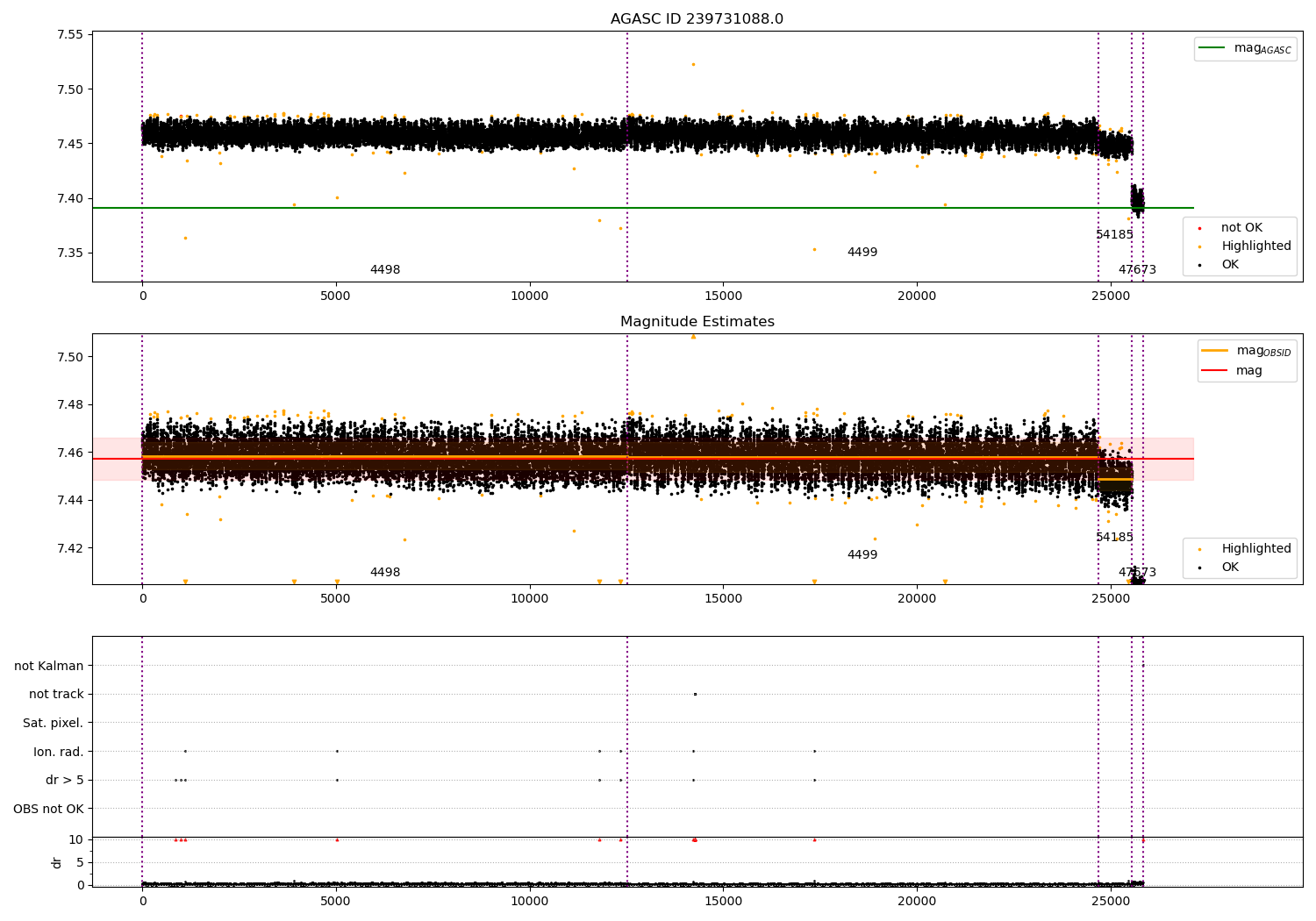1316x921 pixels.
Task: Click the 7.46 y-axis tick label
Action: click(x=69, y=453)
